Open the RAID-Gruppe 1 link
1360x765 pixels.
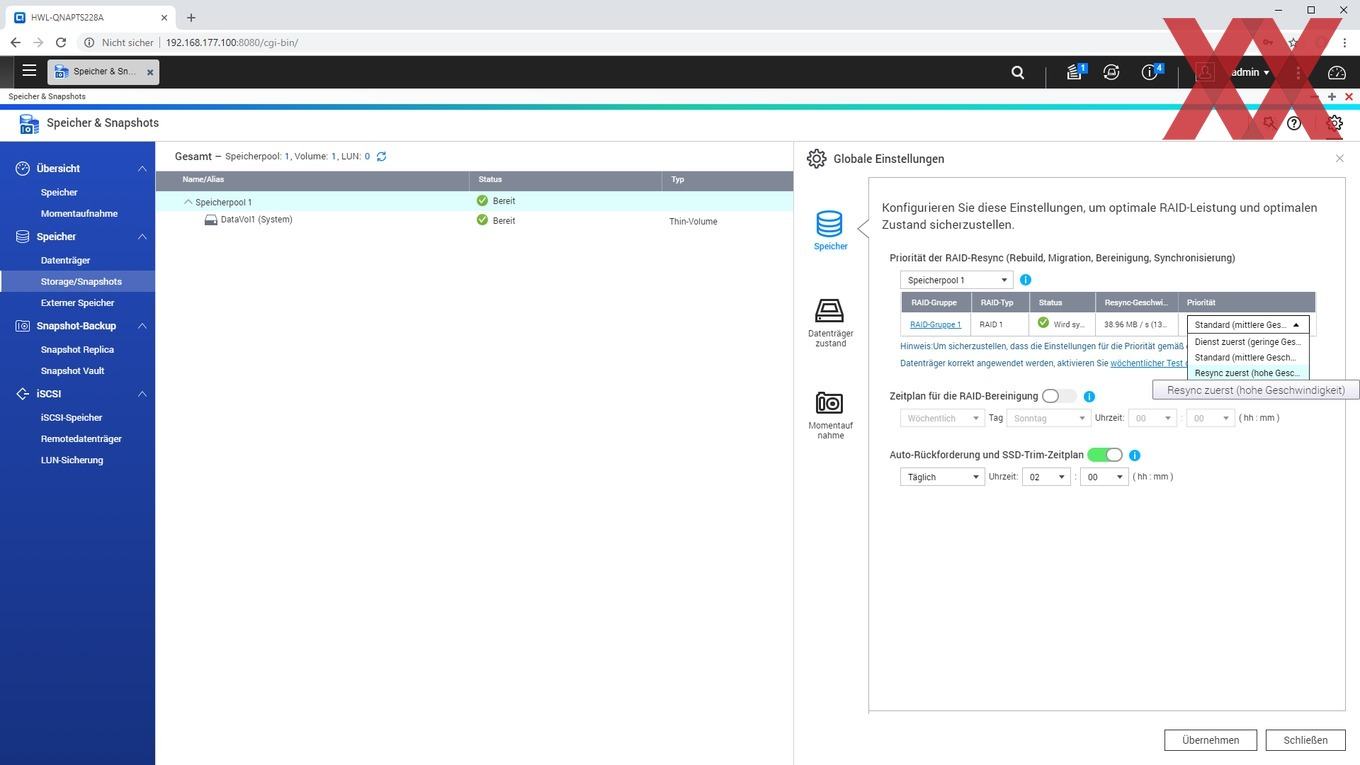coord(935,325)
